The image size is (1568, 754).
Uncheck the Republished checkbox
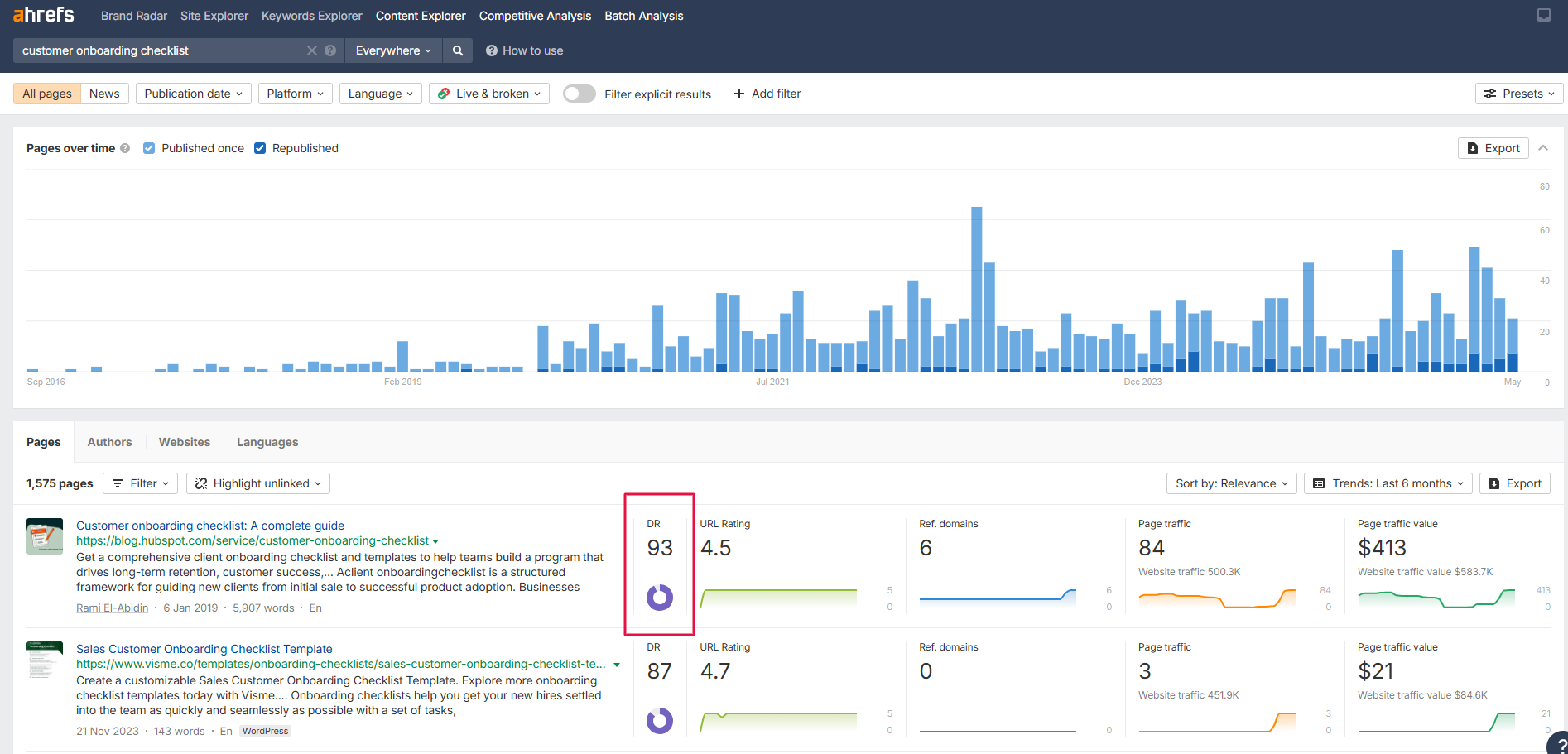(260, 148)
